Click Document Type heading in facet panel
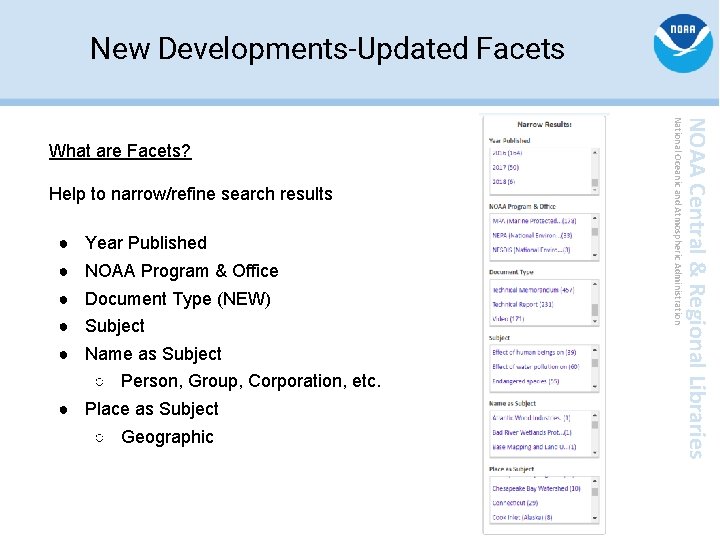720x540 pixels. tap(511, 272)
